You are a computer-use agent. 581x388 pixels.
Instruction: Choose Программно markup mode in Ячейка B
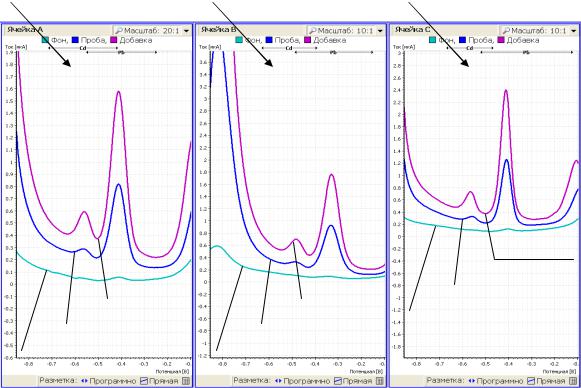click(303, 381)
